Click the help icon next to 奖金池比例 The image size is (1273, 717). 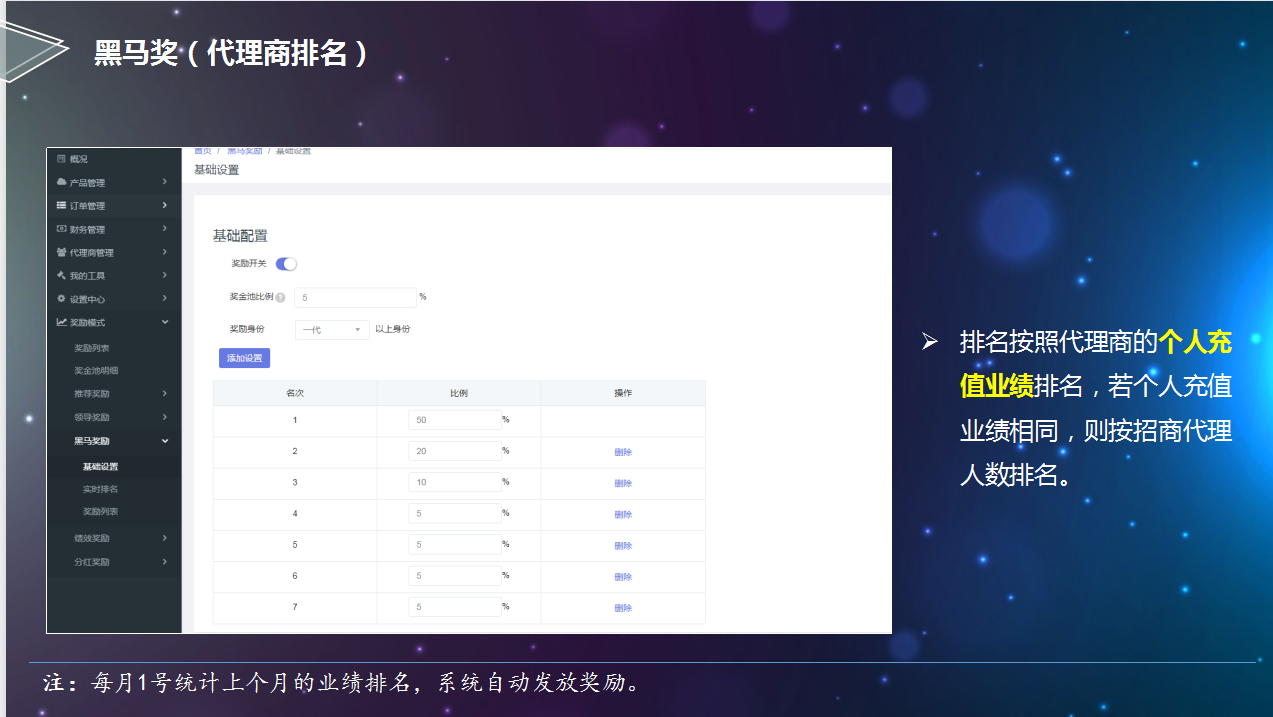[281, 297]
